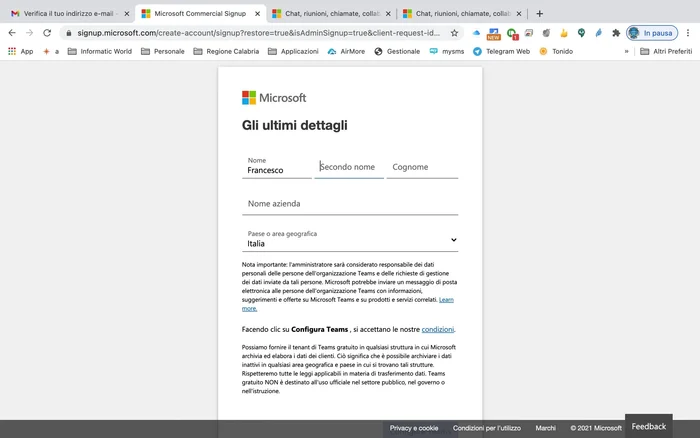
Task: Open the Chrome three-dot menu
Action: tap(688, 33)
